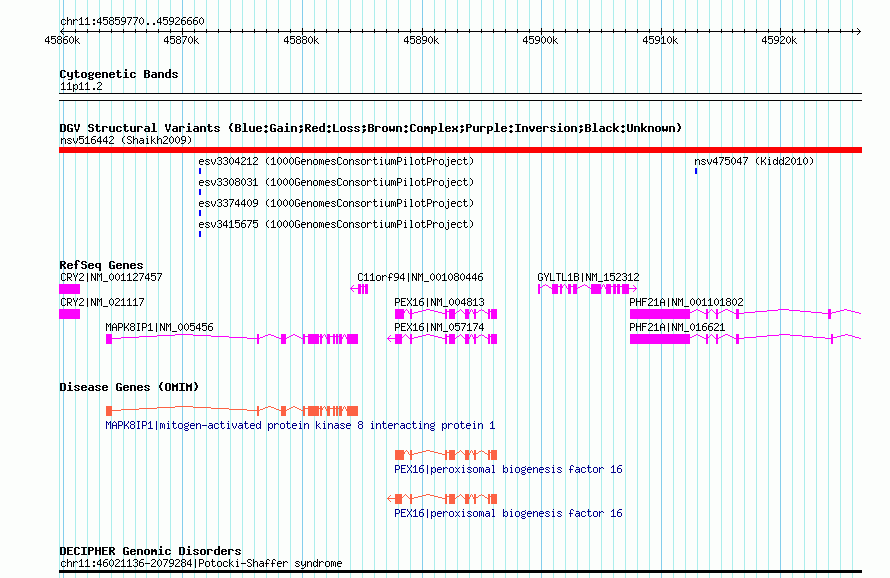Click the 45900k ruler tick label
The height and width of the screenshot is (578, 890).
coord(540,41)
